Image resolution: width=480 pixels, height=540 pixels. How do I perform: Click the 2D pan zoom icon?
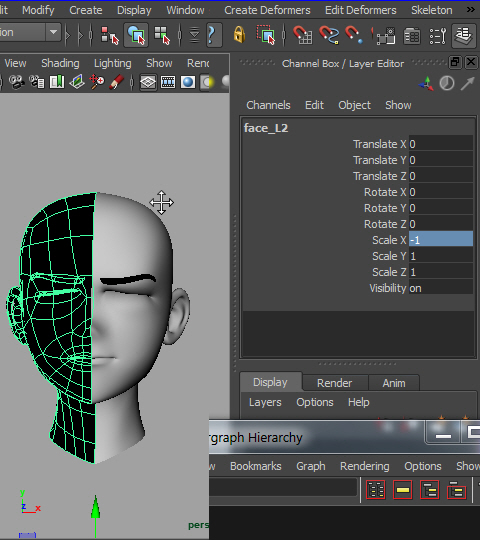97,82
